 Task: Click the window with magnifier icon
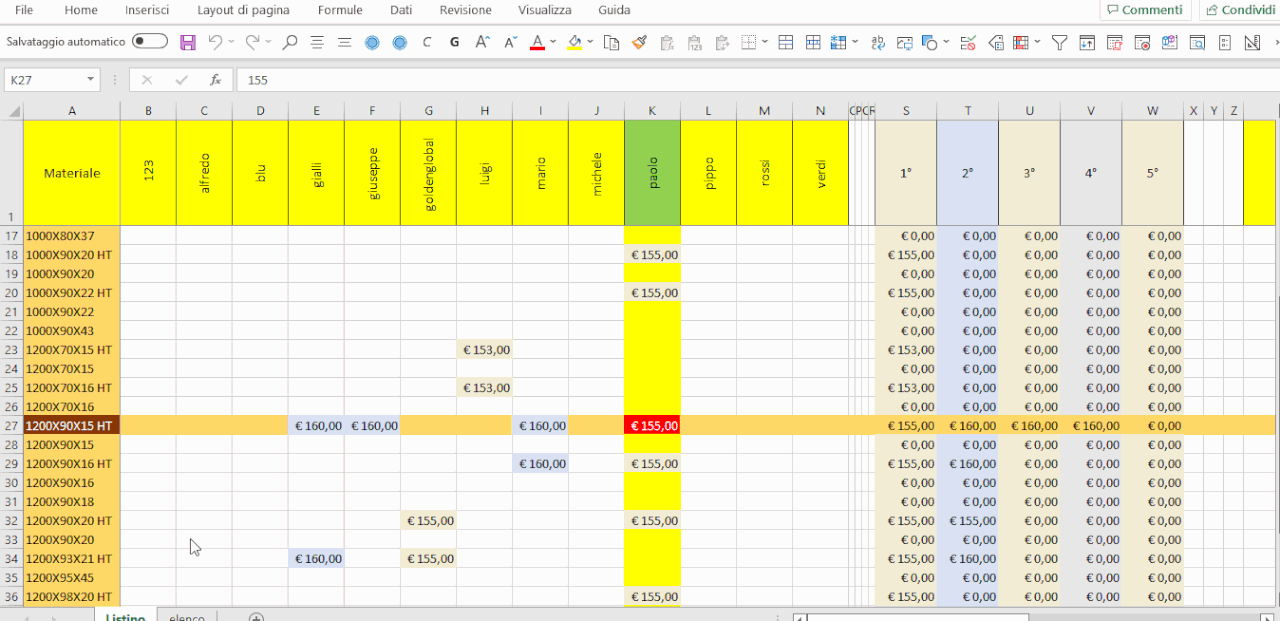pos(1197,42)
